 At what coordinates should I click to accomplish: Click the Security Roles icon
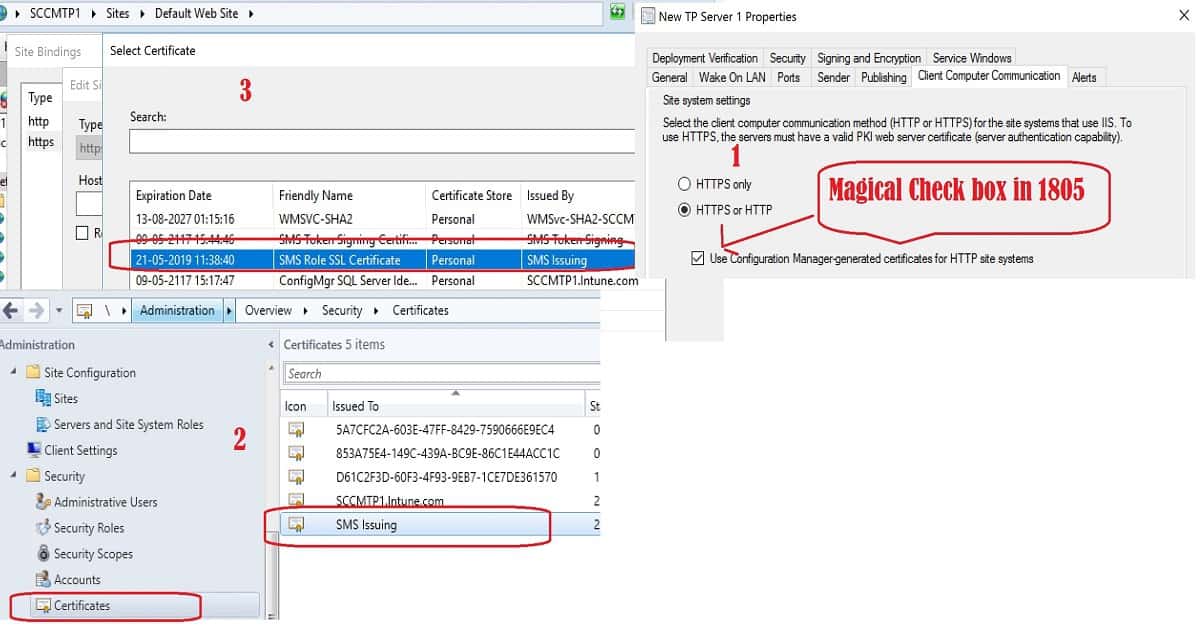click(x=43, y=528)
